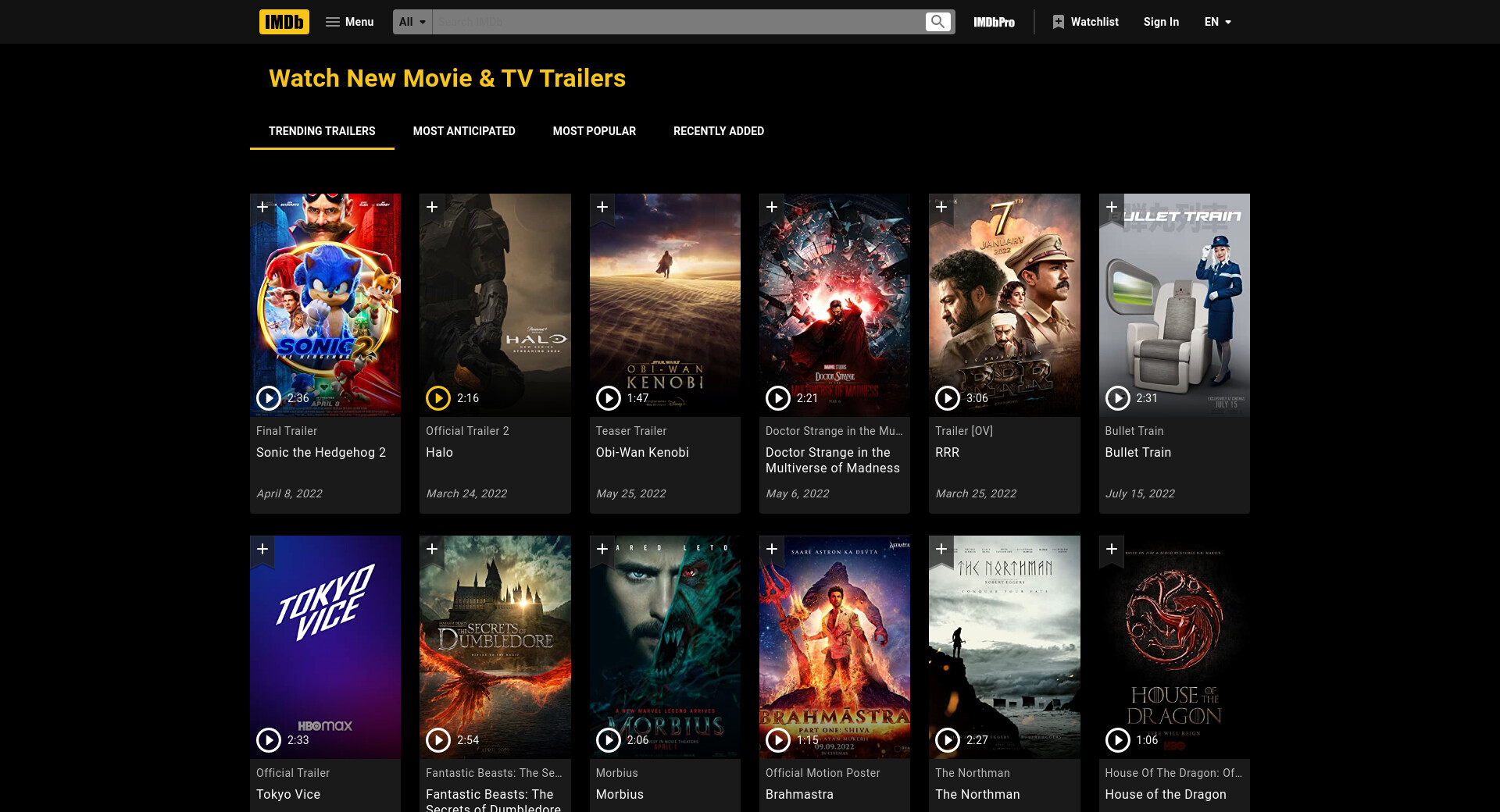Switch to Most Anticipated tab
Screen dimensions: 1500x812
pyautogui.click(x=464, y=131)
